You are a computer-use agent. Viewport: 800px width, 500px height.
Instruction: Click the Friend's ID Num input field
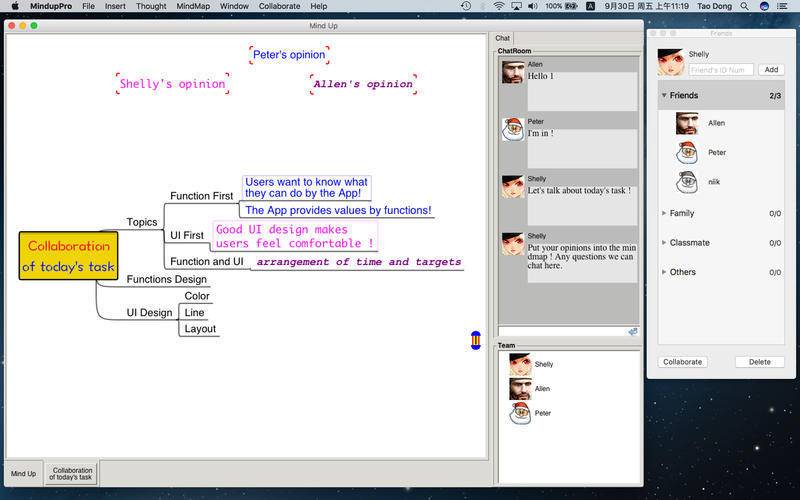(x=720, y=70)
